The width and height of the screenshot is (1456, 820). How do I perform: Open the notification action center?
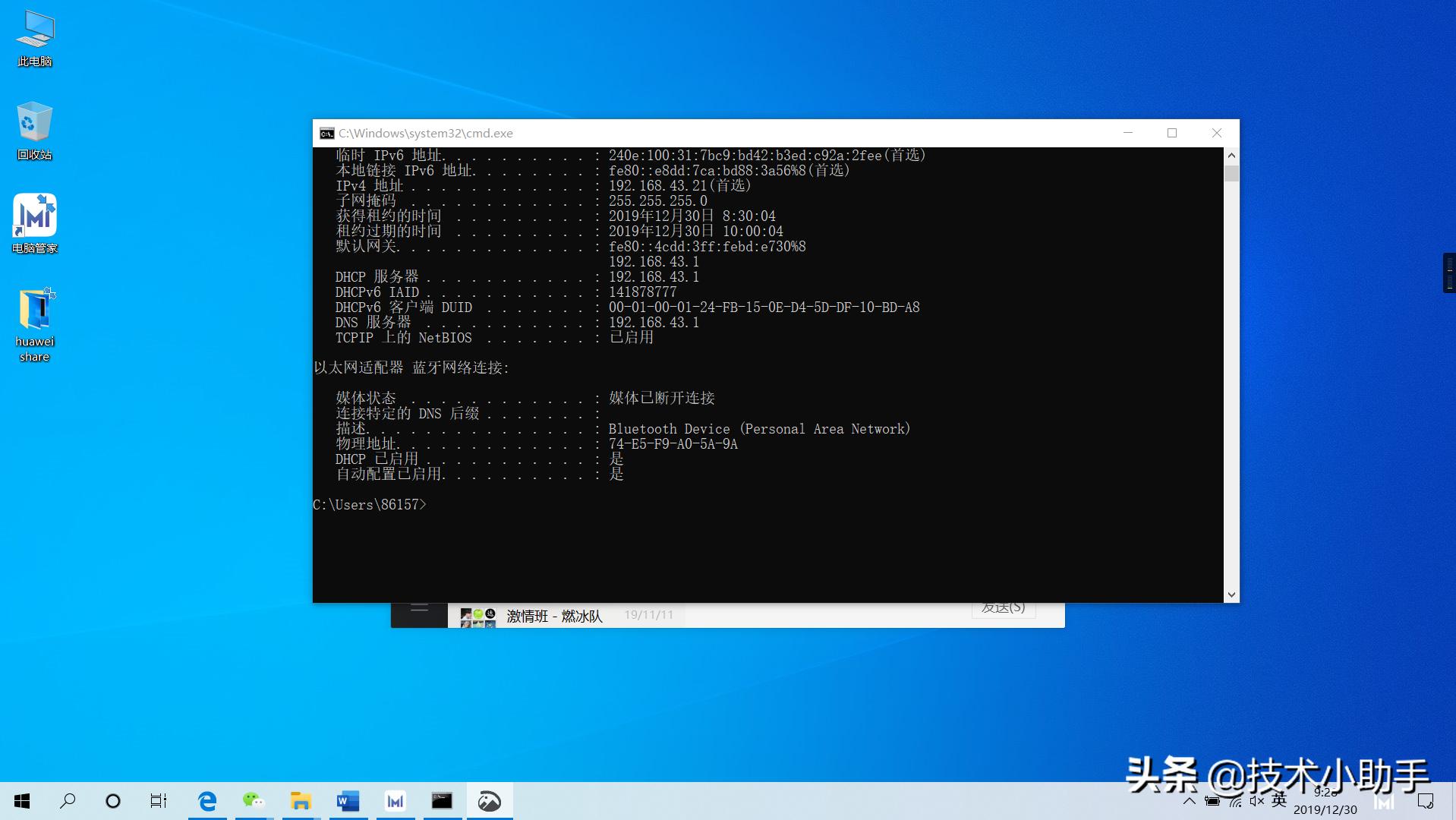[1426, 801]
